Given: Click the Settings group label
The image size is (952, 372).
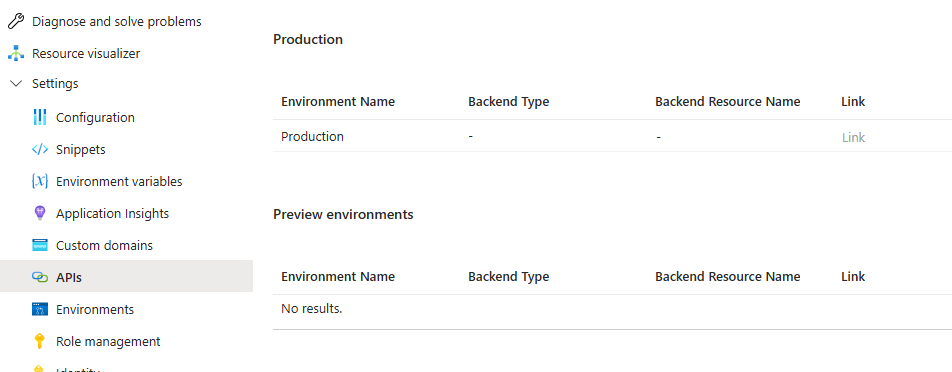Looking at the screenshot, I should point(55,84).
